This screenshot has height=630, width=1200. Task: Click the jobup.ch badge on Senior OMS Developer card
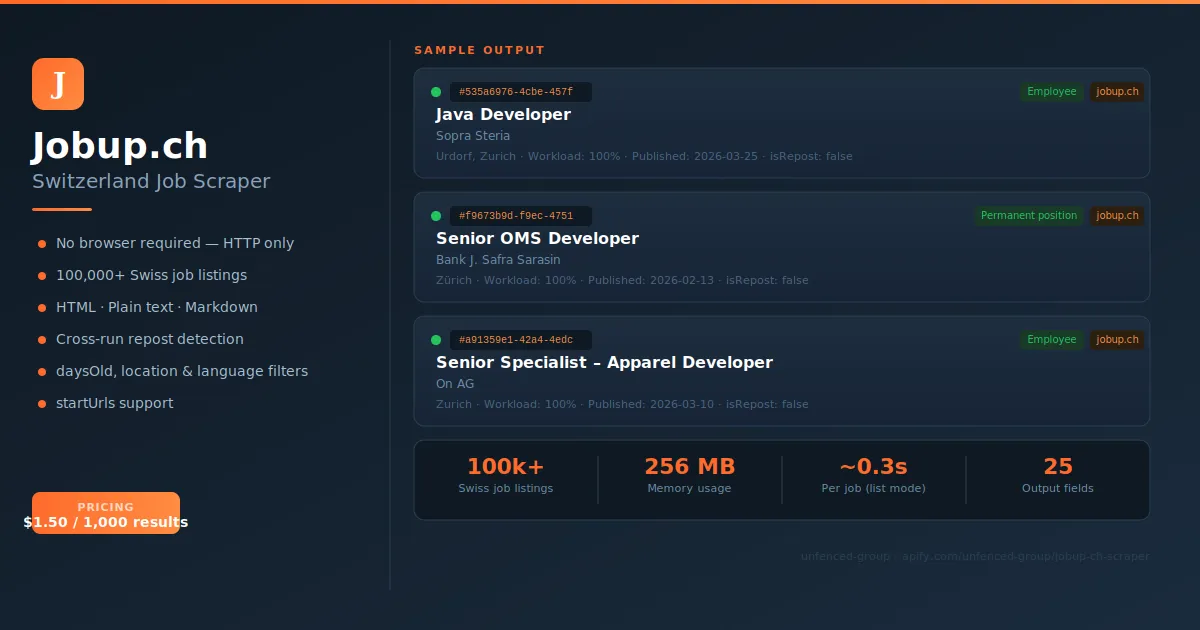(x=1117, y=215)
